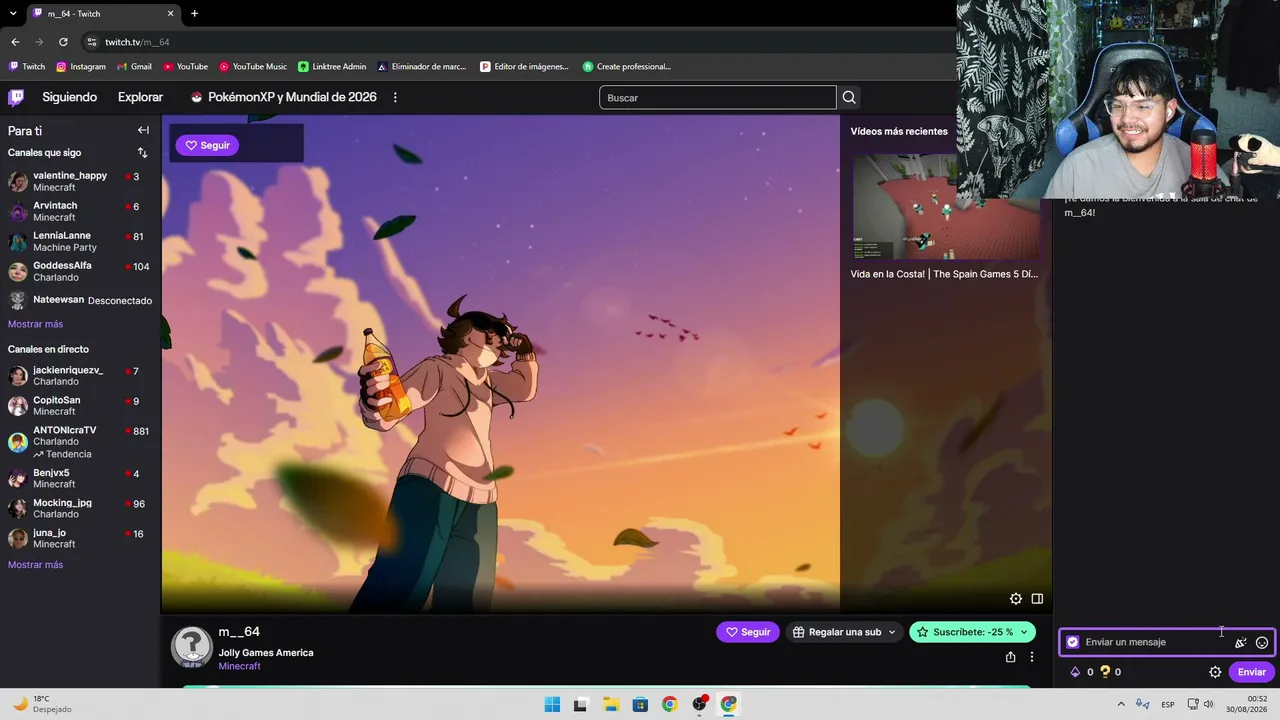The height and width of the screenshot is (720, 1280).
Task: Reload the browser page
Action: click(63, 42)
